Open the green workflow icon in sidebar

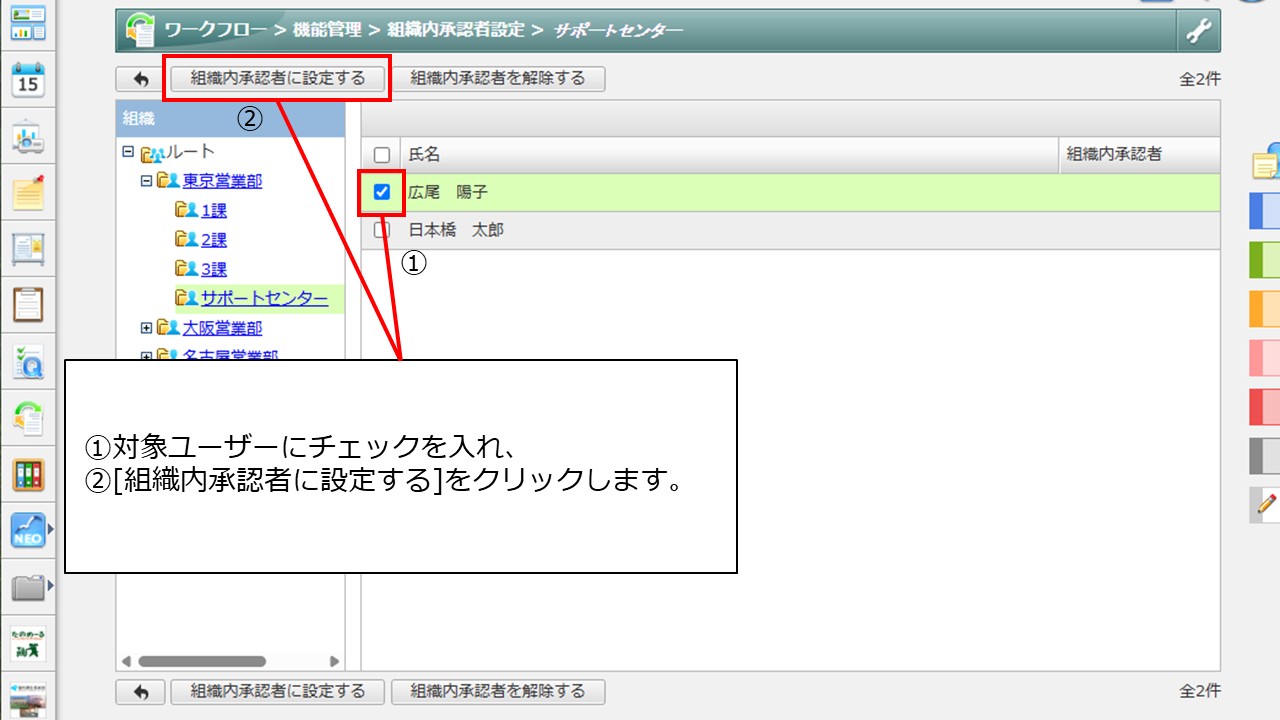point(28,418)
